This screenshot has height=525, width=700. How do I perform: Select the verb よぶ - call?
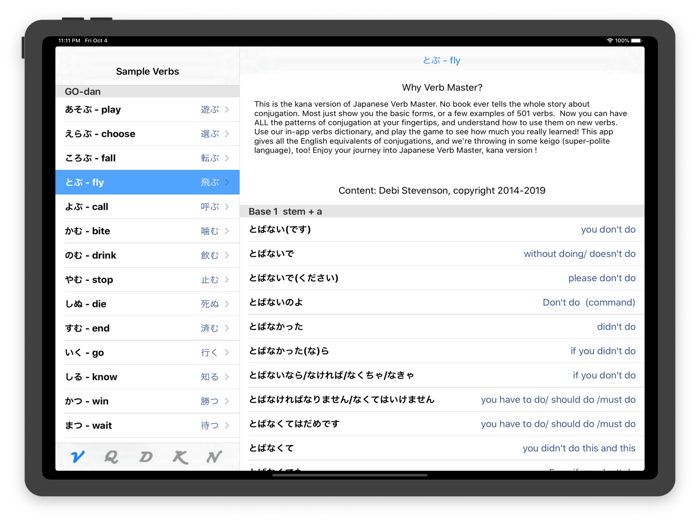tap(147, 207)
